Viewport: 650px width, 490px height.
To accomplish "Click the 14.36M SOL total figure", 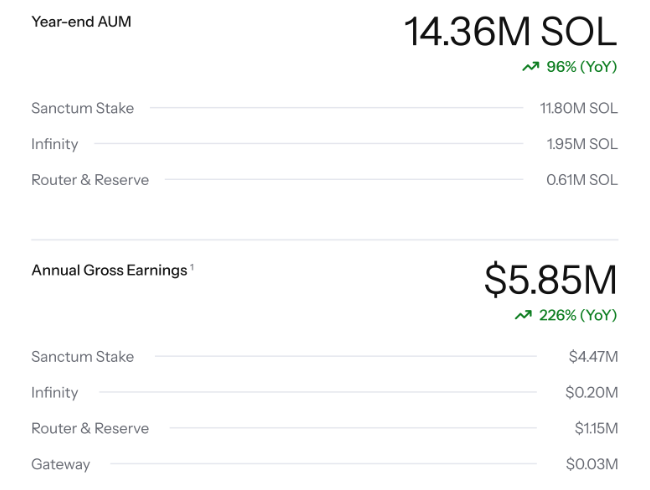I will click(x=510, y=31).
